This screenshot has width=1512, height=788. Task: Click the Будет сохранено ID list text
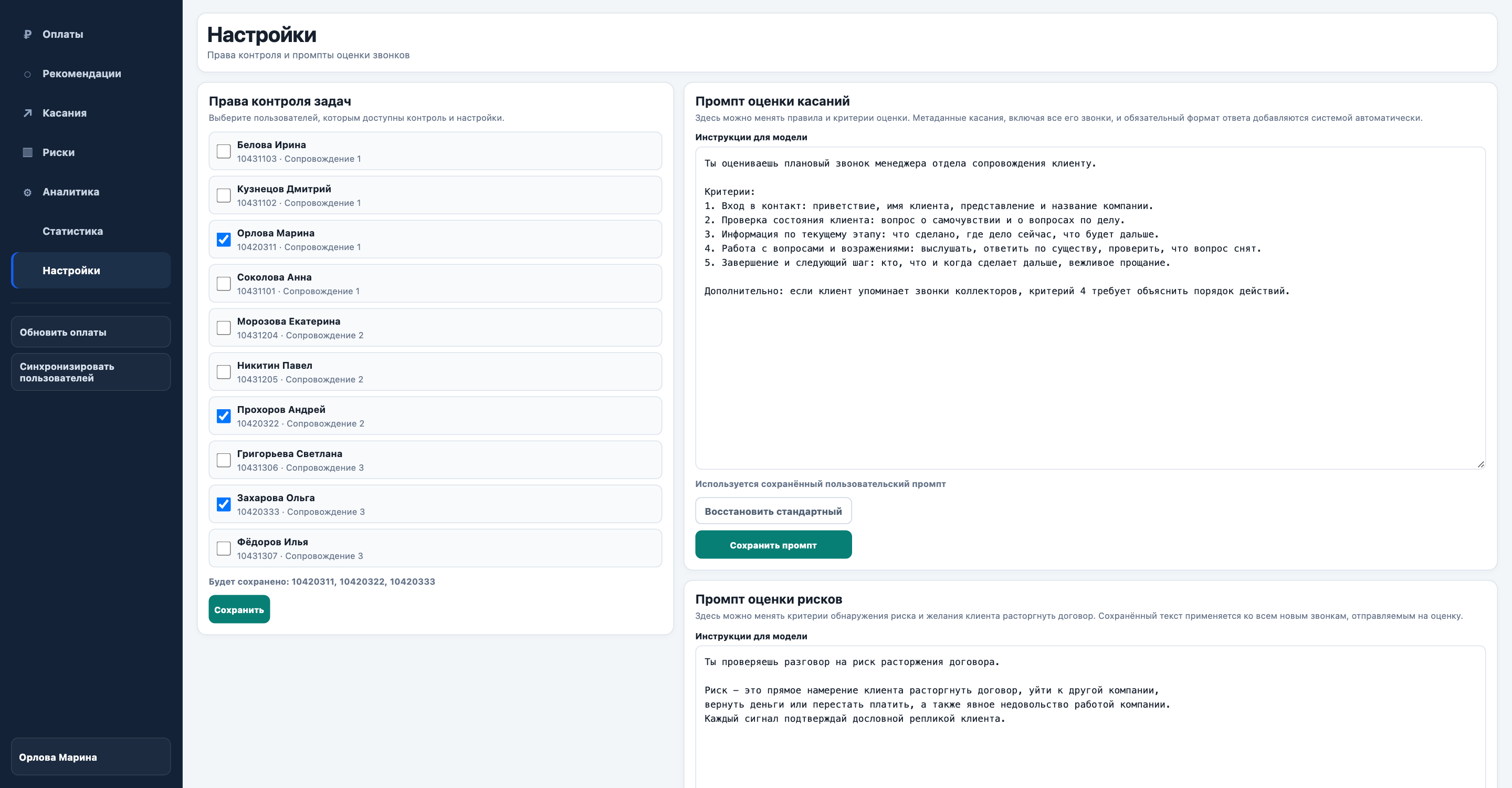pyautogui.click(x=322, y=582)
